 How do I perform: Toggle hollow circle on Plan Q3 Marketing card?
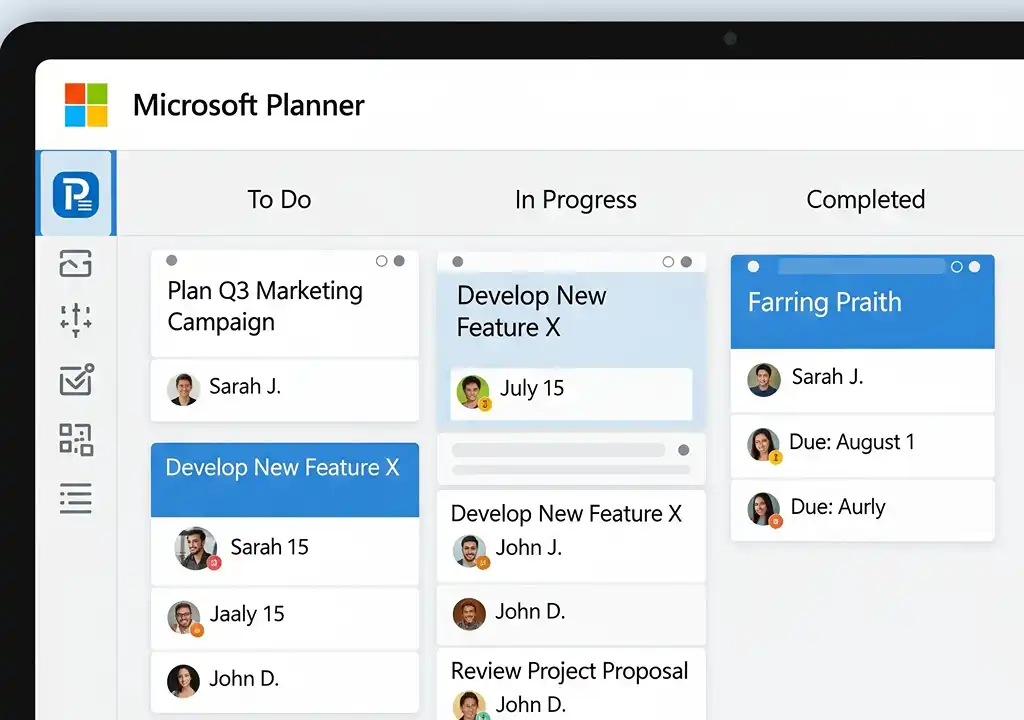click(x=381, y=261)
